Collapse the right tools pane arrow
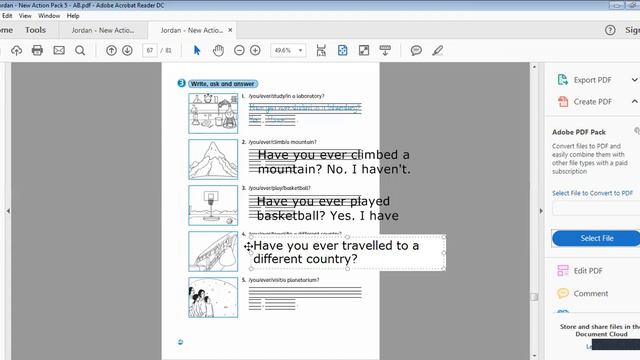The height and width of the screenshot is (360, 640). pos(541,211)
